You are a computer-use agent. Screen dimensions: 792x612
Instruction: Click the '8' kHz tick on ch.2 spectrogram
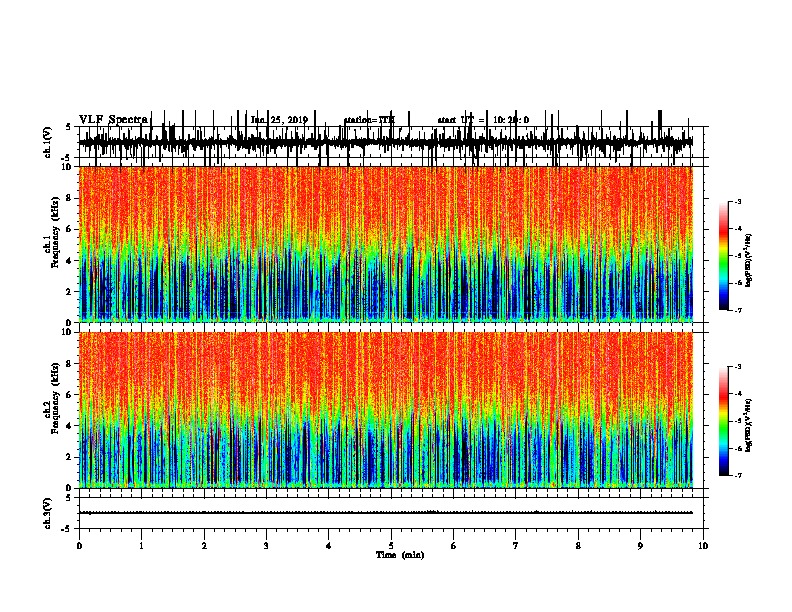coord(69,364)
